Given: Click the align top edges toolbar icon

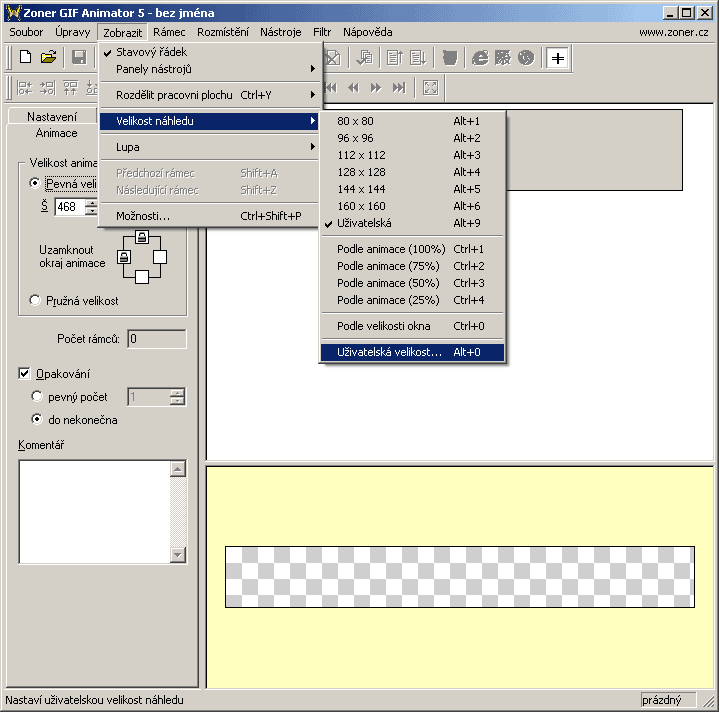Looking at the screenshot, I should (70, 88).
